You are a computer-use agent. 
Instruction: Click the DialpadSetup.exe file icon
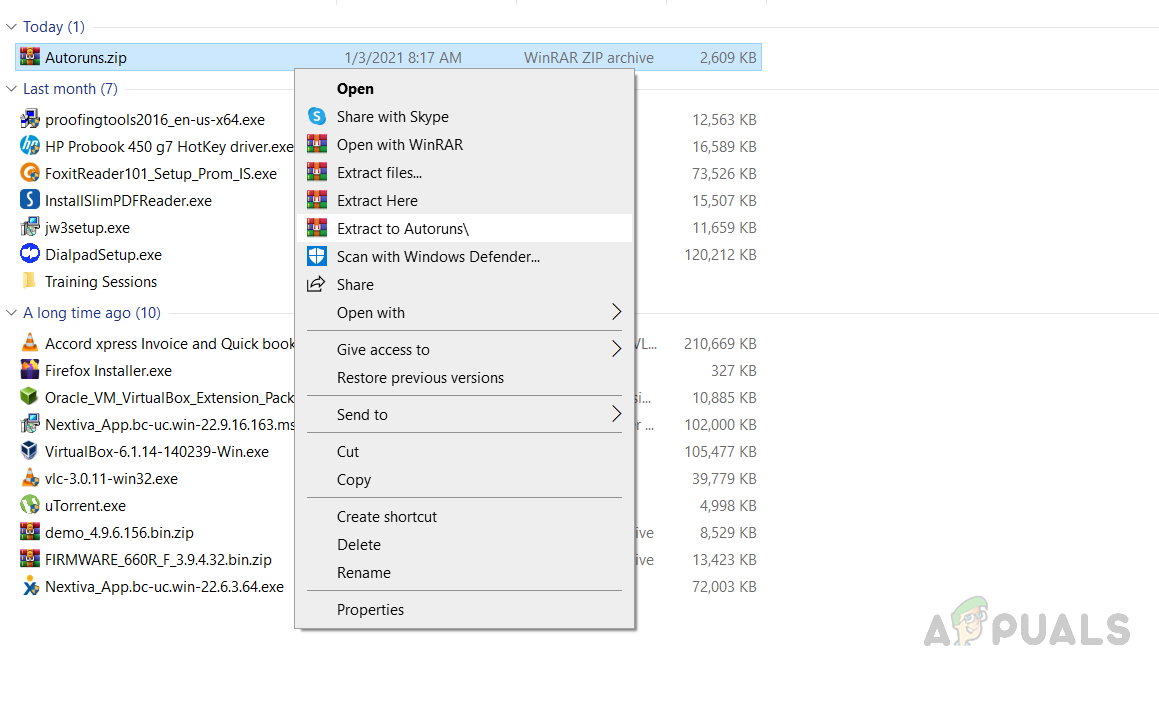pos(30,255)
